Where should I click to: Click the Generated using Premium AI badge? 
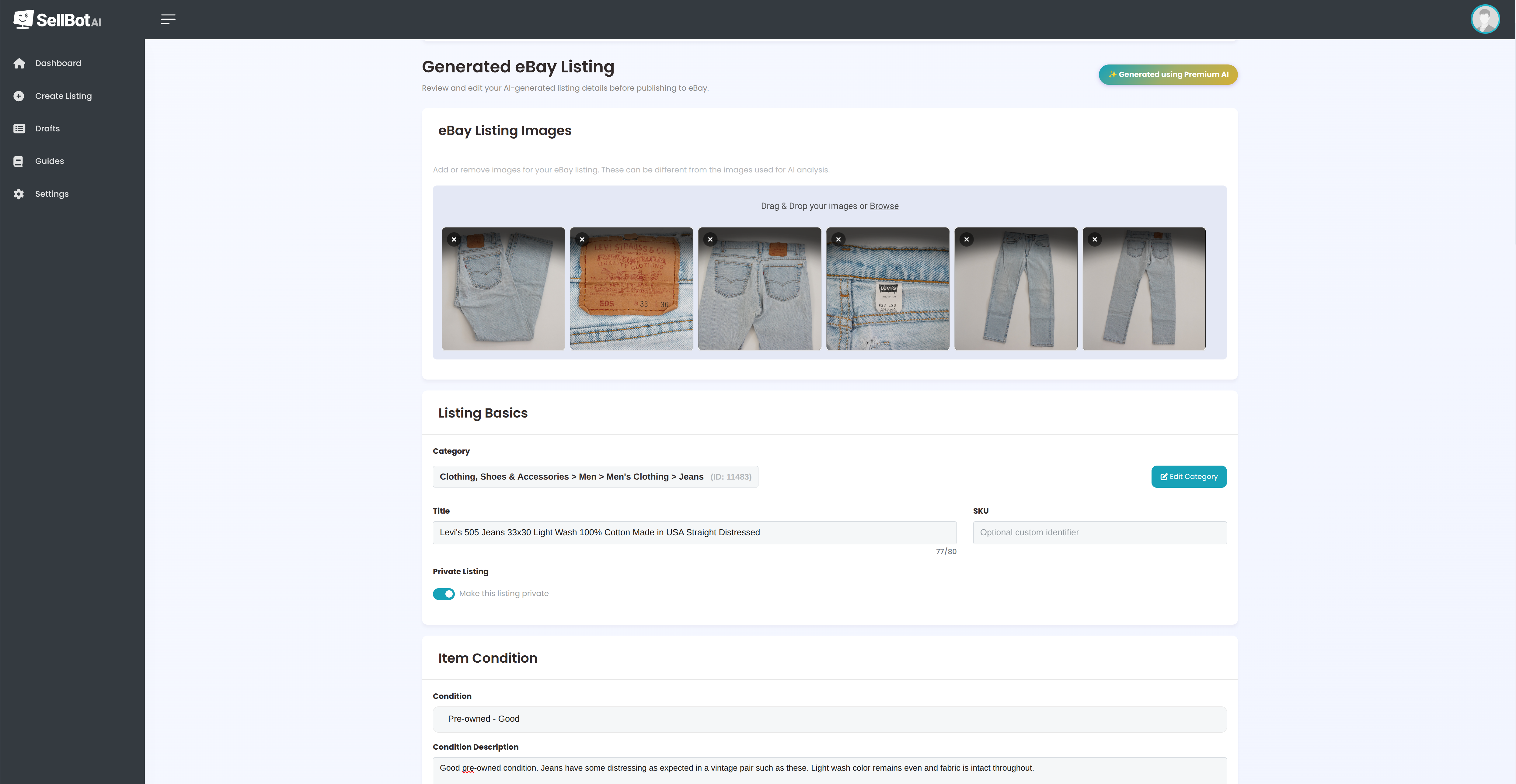pyautogui.click(x=1168, y=75)
